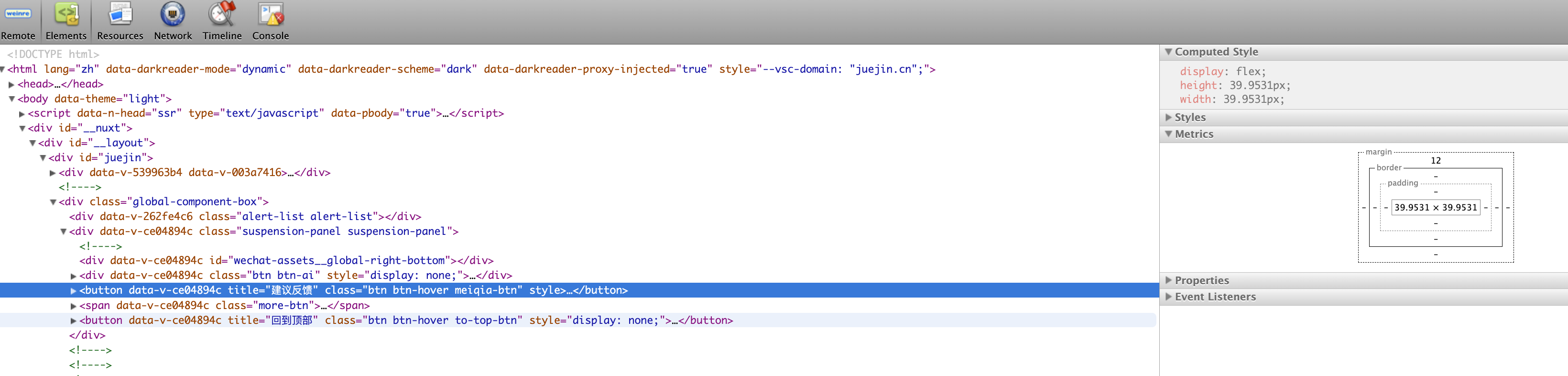Collapse the suspension-panel div node
The height and width of the screenshot is (376, 1568).
(x=63, y=232)
